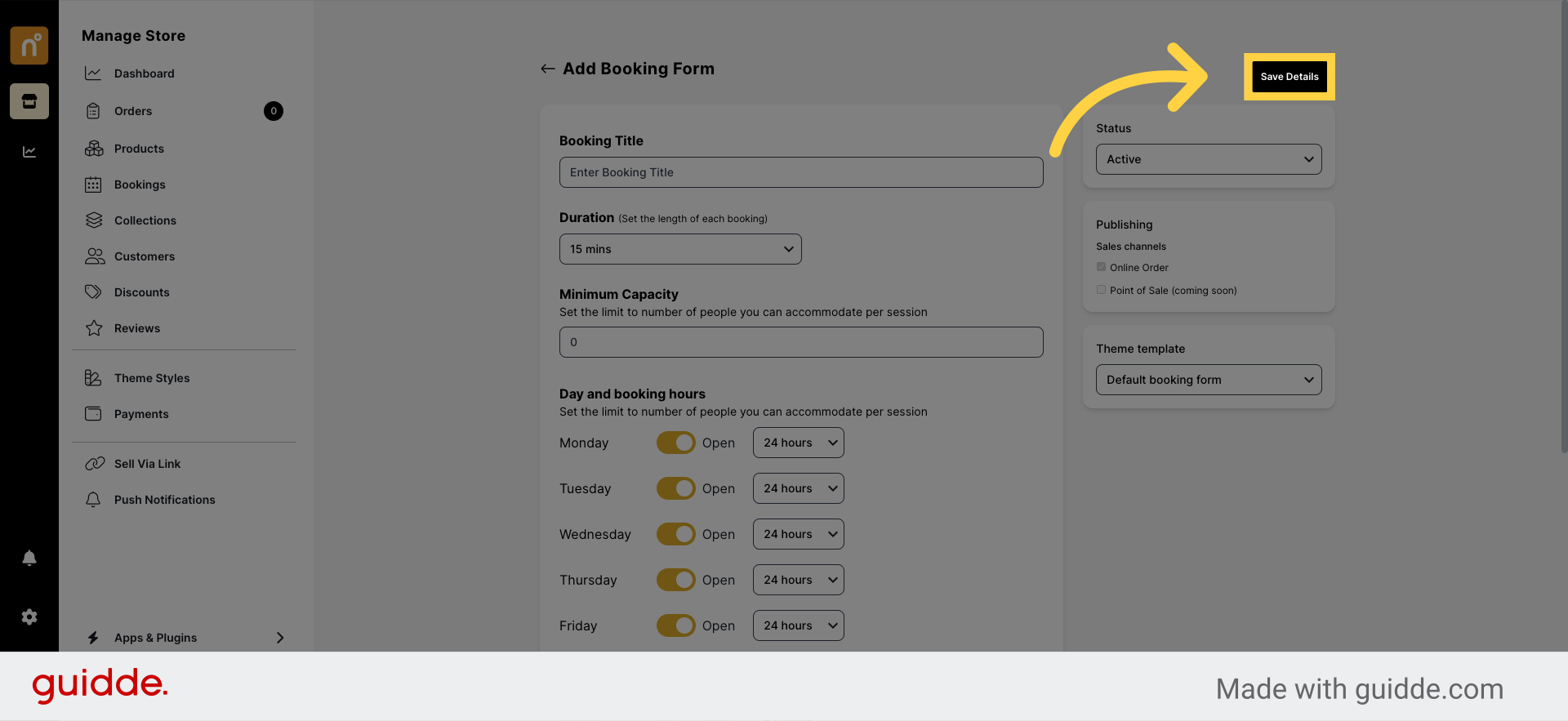
Task: Check the Point of Sale checkbox
Action: click(x=1101, y=290)
